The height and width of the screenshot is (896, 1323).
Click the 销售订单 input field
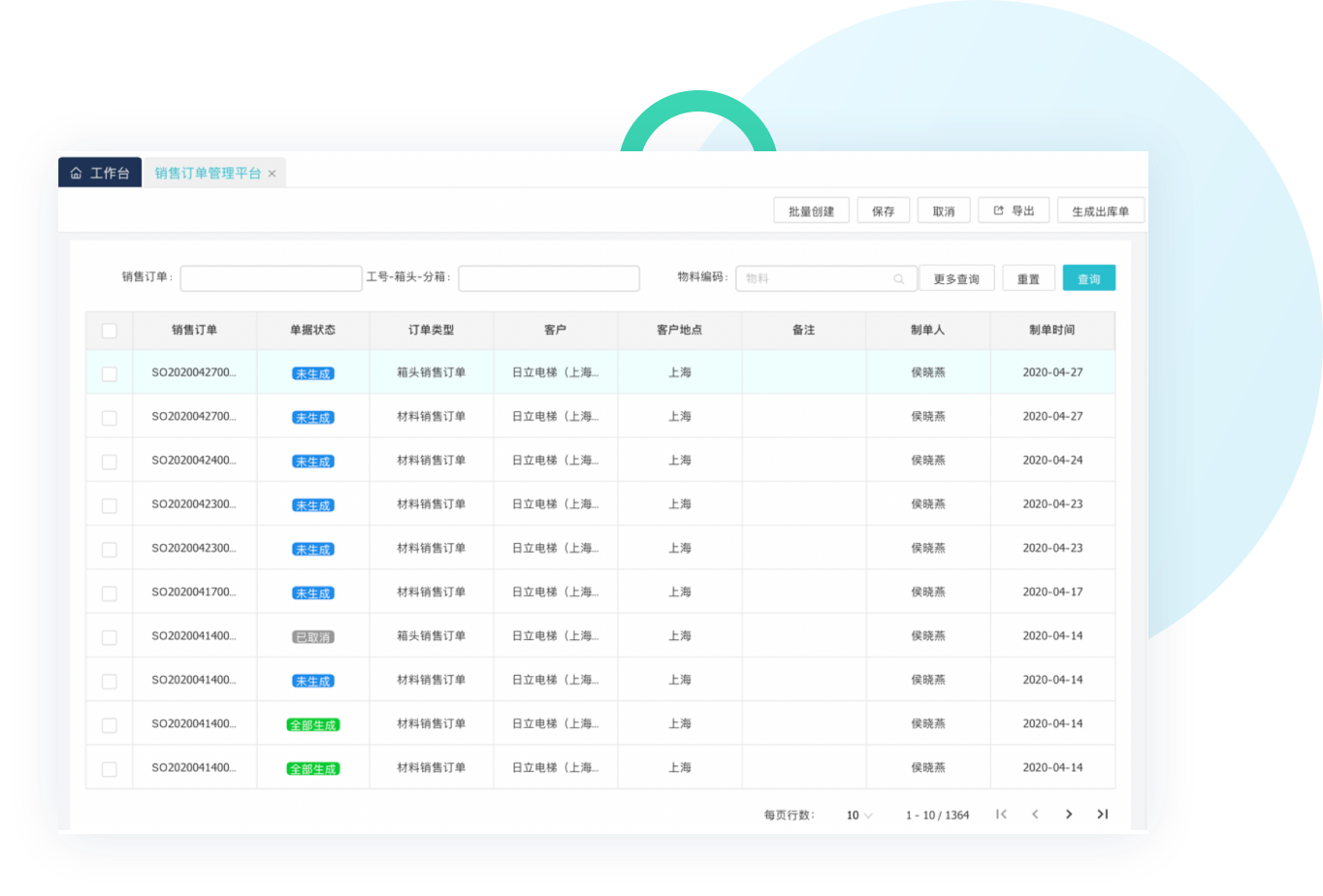click(x=271, y=279)
